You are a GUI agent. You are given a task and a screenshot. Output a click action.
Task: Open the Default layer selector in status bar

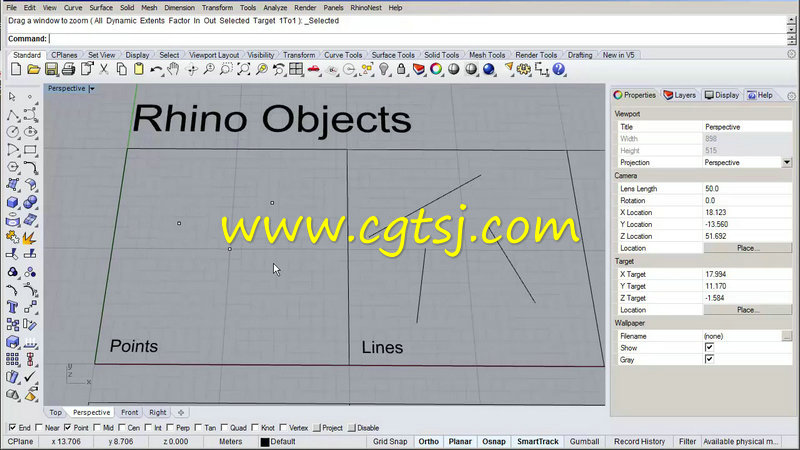283,441
